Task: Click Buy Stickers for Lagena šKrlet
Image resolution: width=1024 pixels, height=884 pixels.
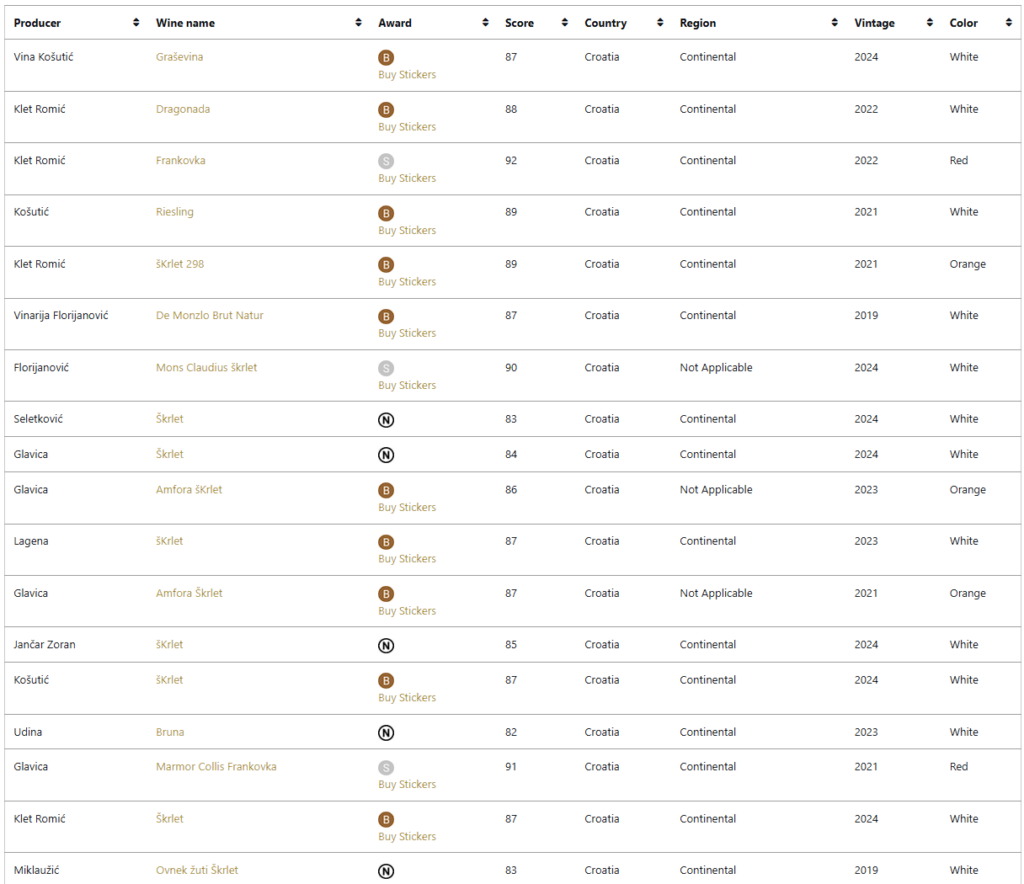Action: coord(407,559)
